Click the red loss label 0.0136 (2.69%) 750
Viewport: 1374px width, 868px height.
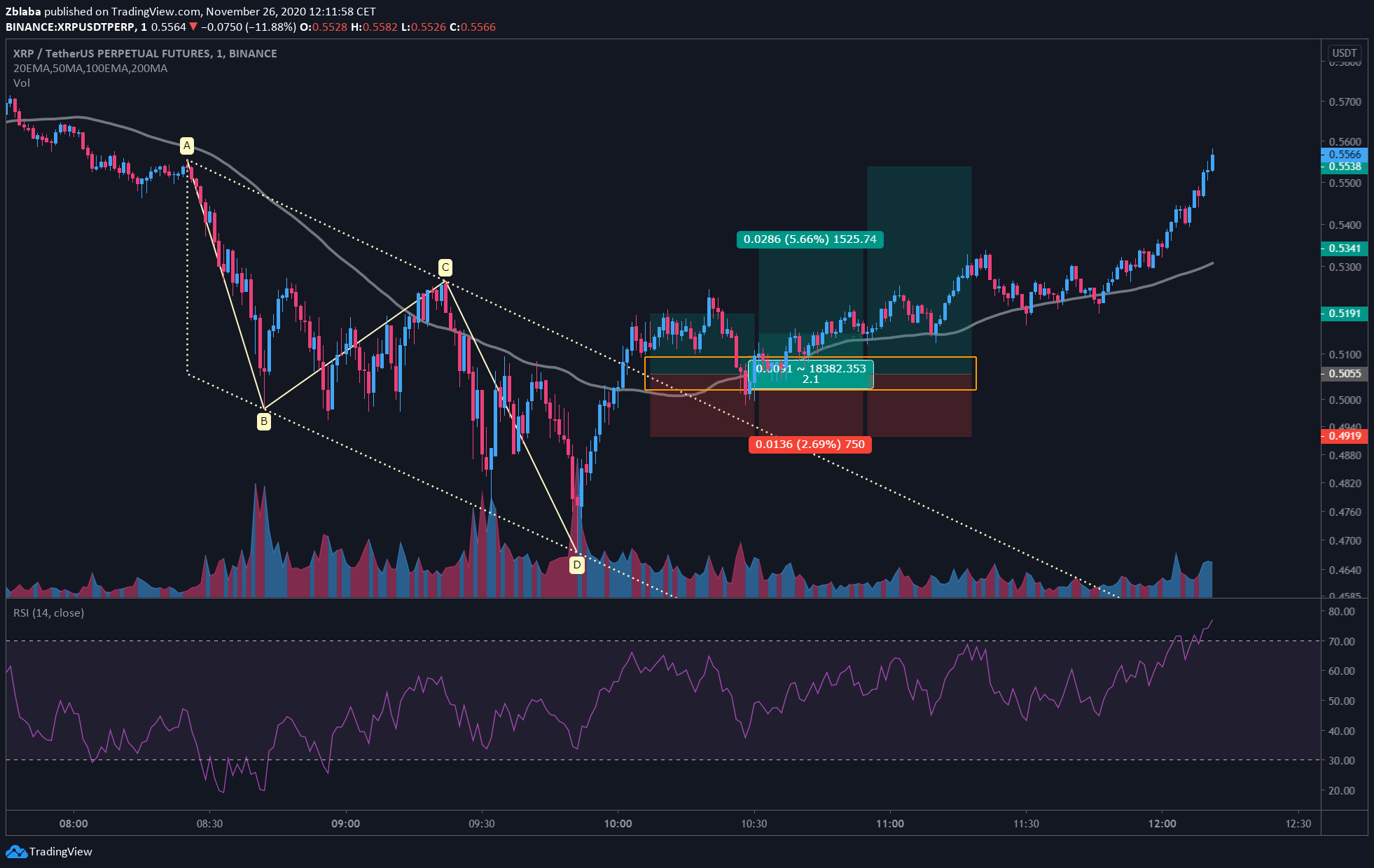810,444
